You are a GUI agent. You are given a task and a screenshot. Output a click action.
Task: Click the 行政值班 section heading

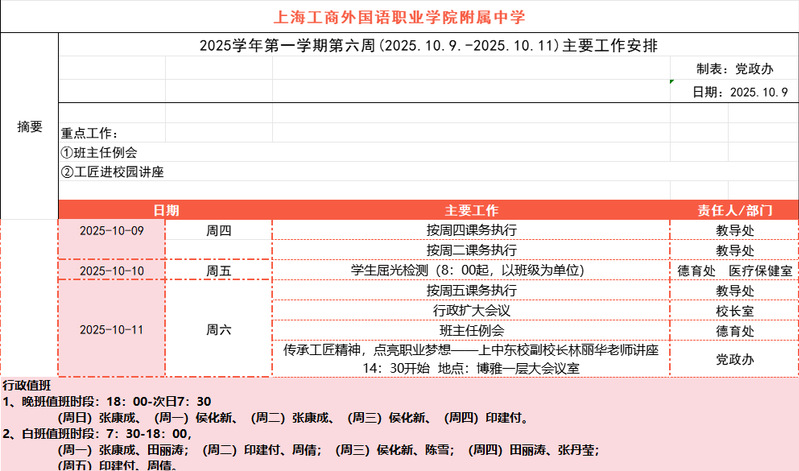[27, 385]
